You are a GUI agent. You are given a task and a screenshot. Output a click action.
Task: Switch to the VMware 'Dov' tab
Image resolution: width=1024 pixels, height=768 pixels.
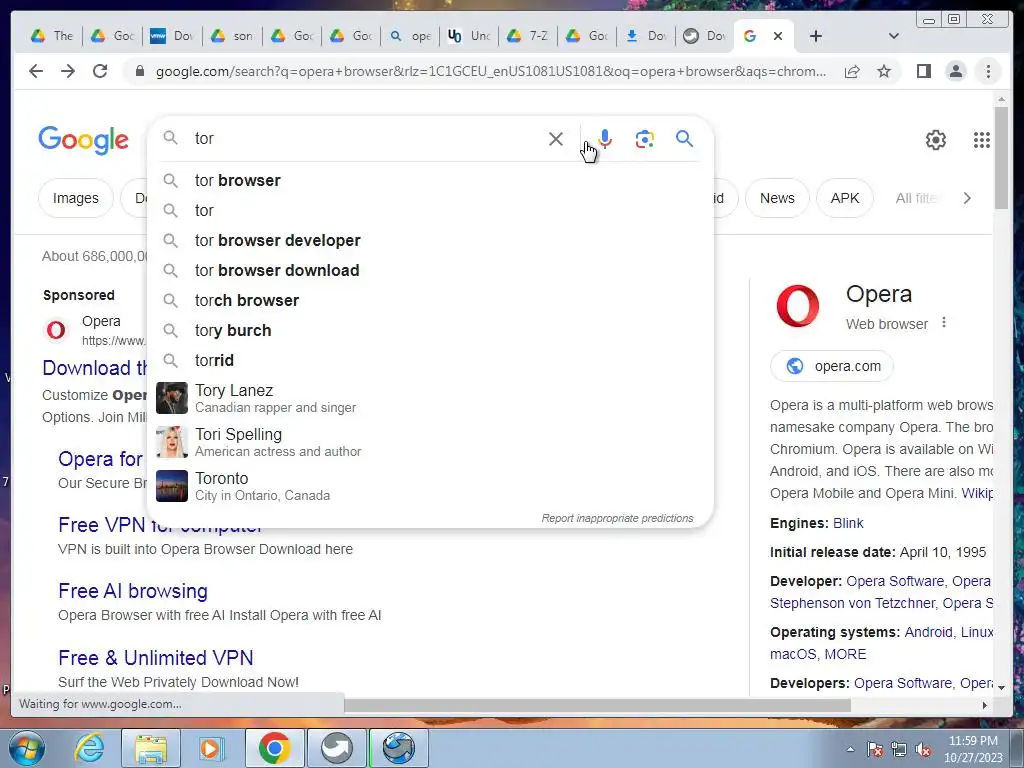click(172, 36)
